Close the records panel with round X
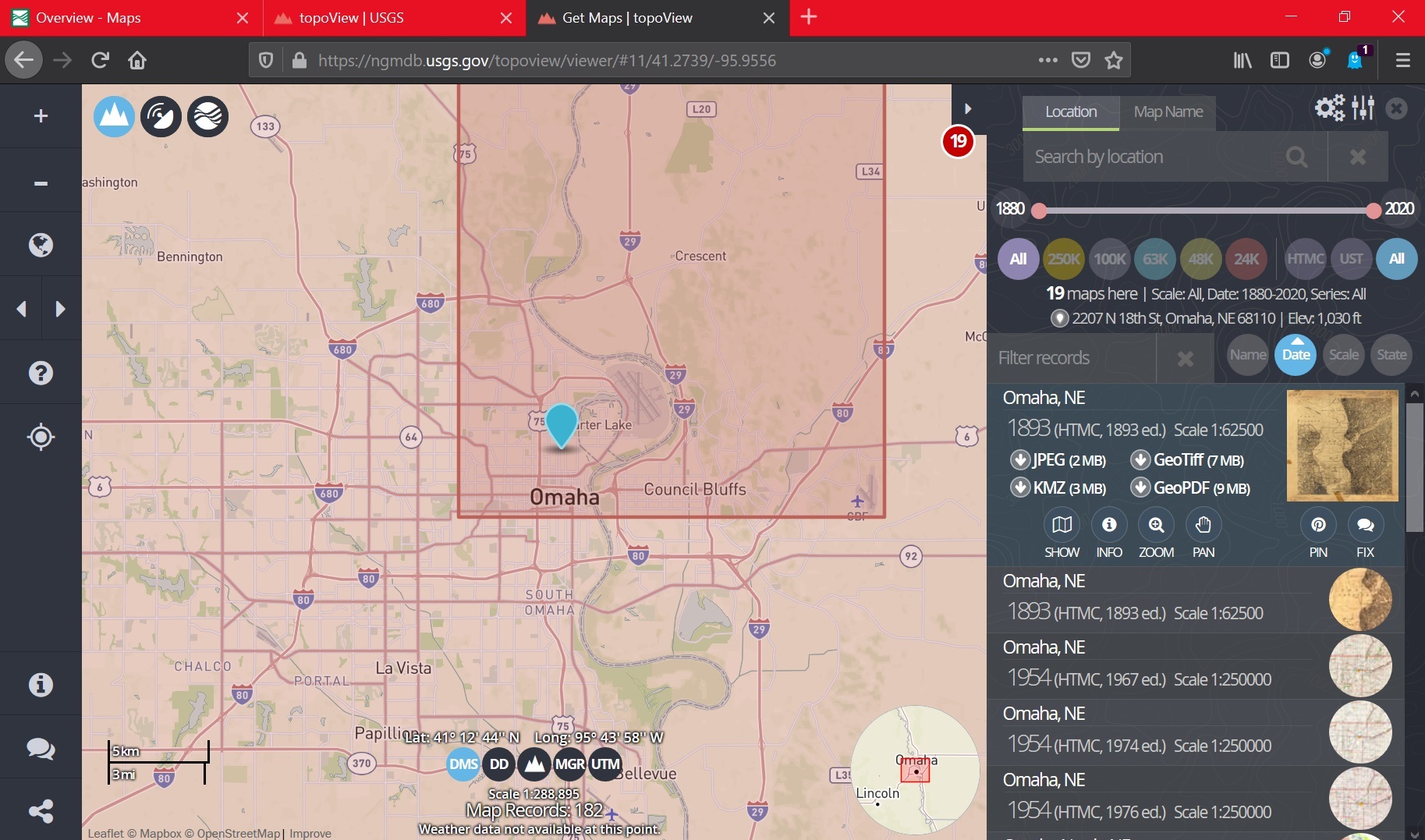Image resolution: width=1425 pixels, height=840 pixels. point(1397,108)
